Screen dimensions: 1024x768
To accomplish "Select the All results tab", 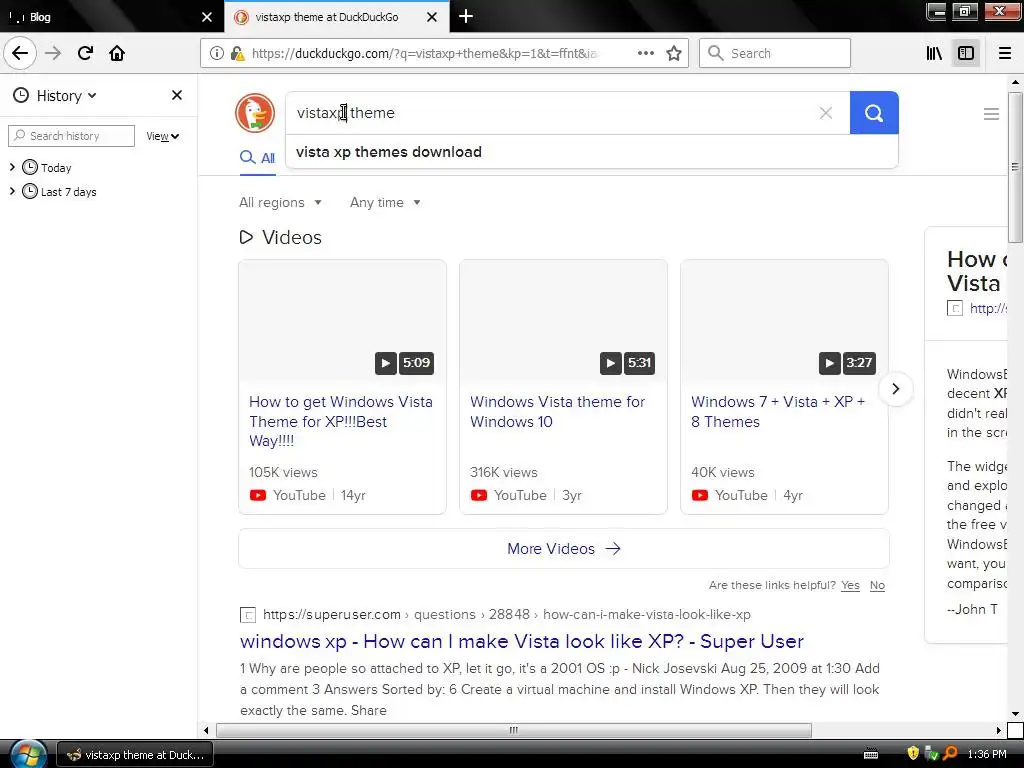I will coord(257,158).
